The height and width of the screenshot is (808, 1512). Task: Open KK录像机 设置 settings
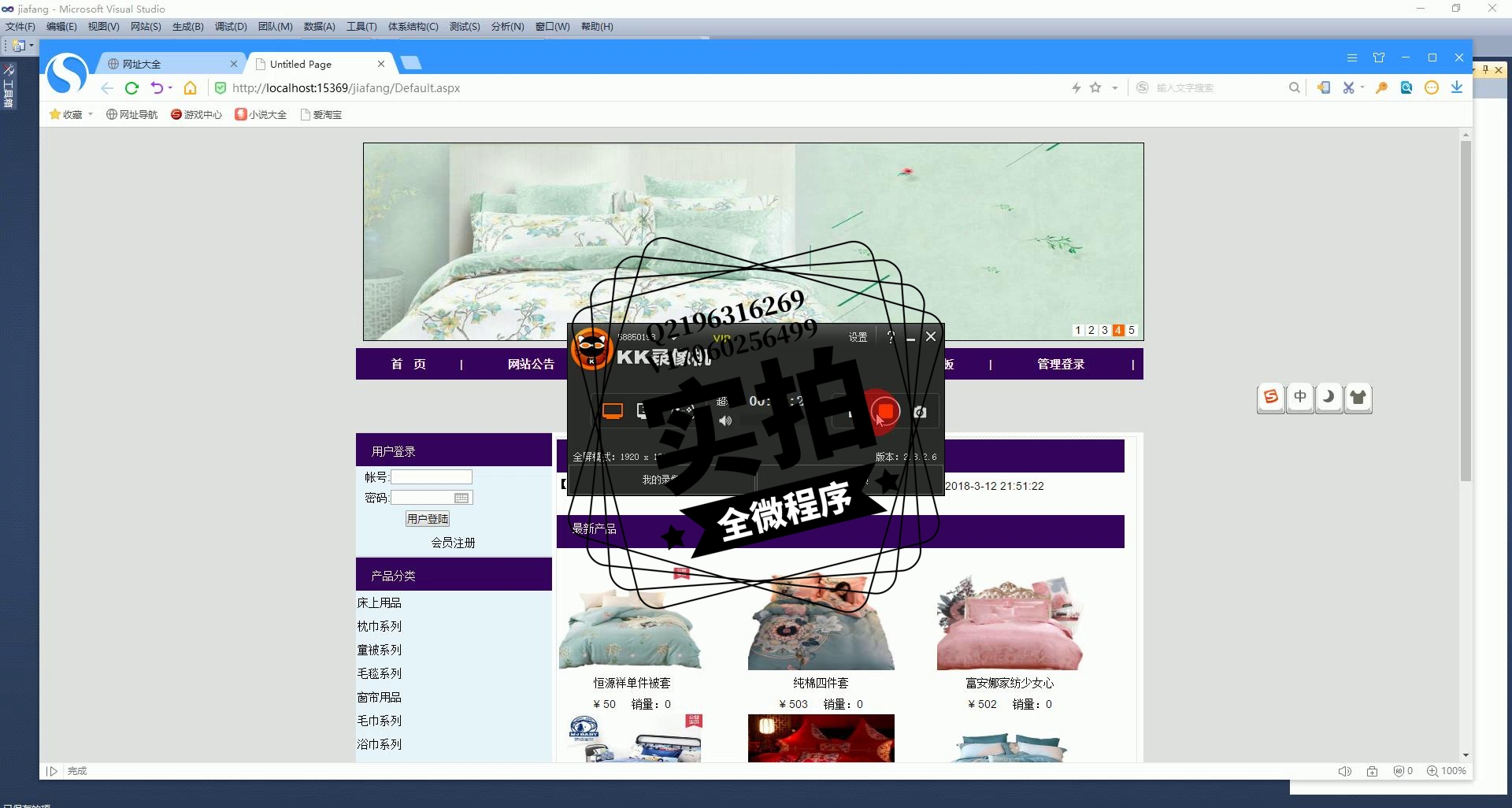(x=858, y=337)
